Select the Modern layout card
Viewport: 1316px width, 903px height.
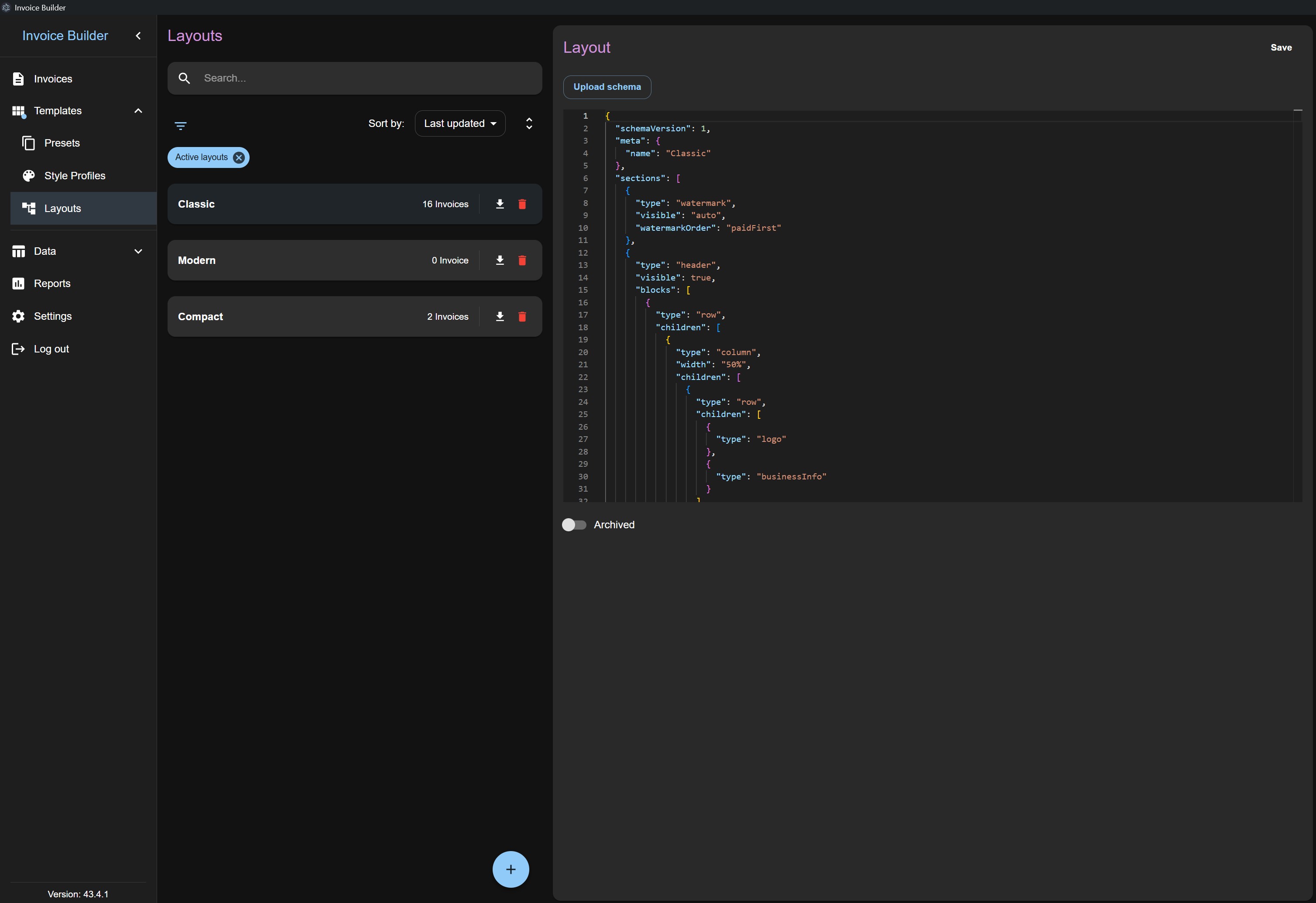click(354, 260)
